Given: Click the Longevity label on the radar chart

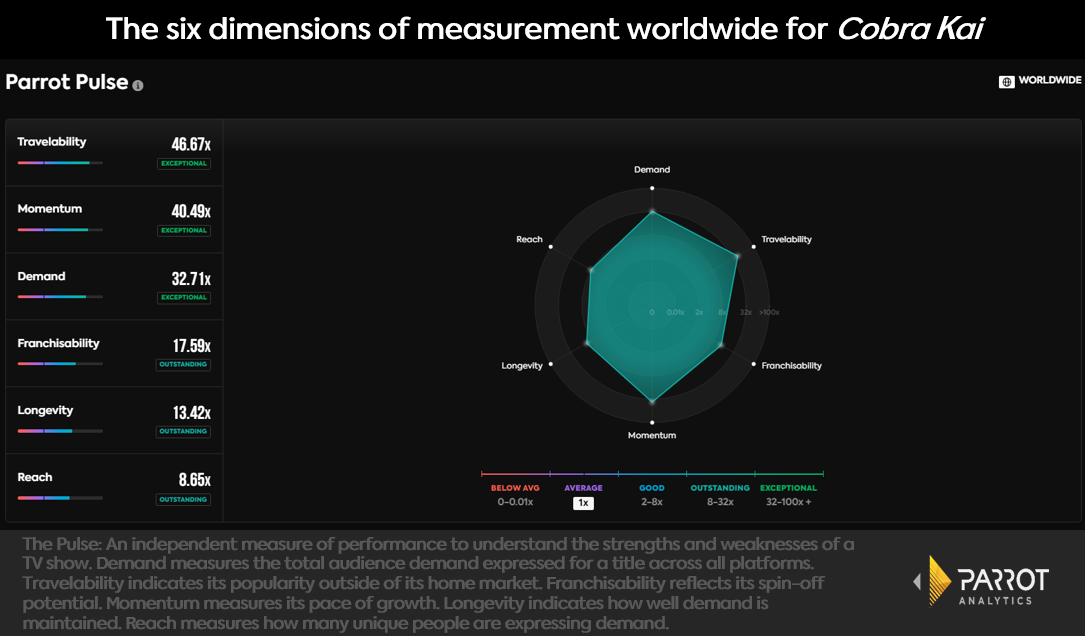Looking at the screenshot, I should 522,365.
